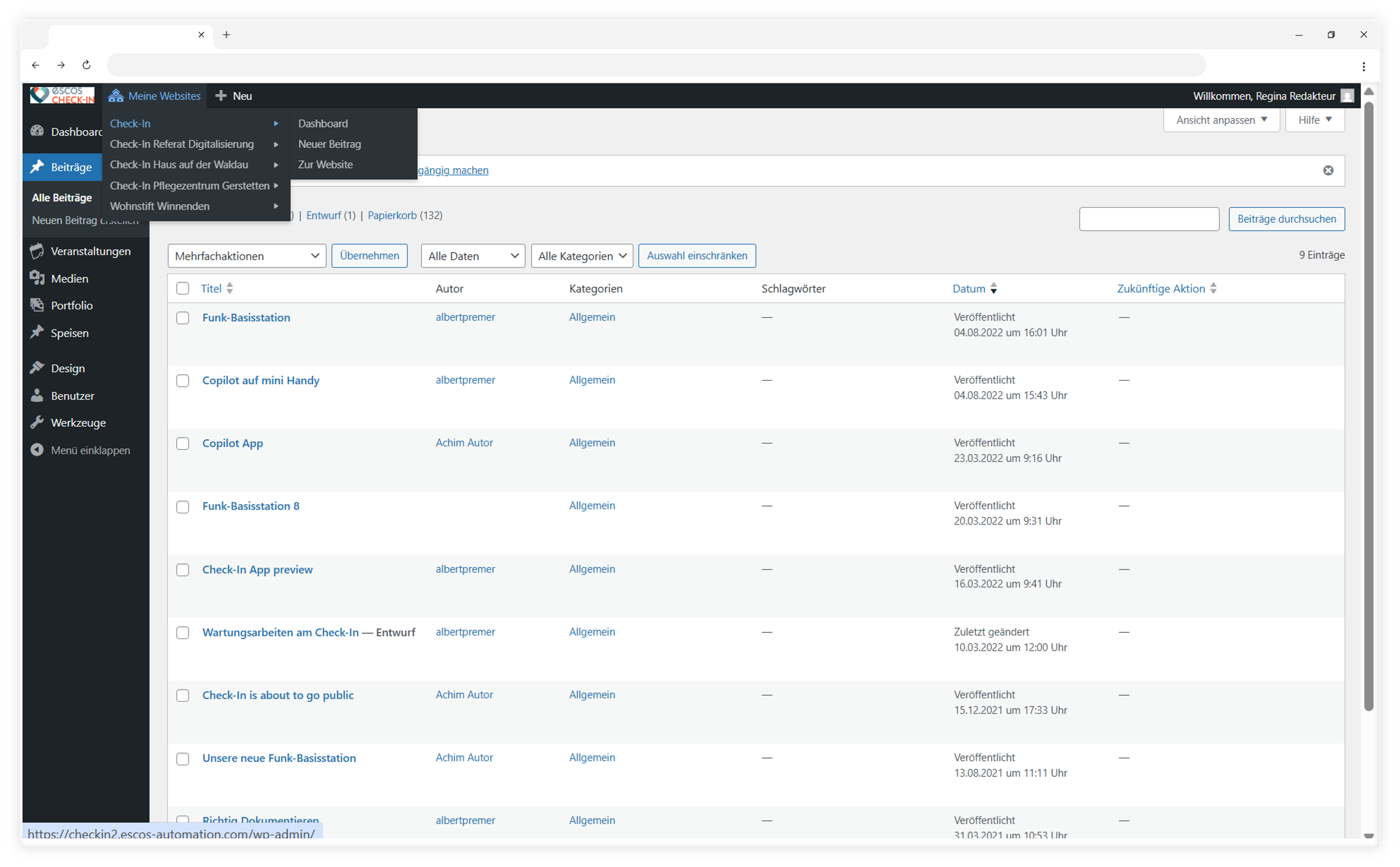1400x867 pixels.
Task: Check the Funk-Basisstation row checkbox
Action: [x=183, y=318]
